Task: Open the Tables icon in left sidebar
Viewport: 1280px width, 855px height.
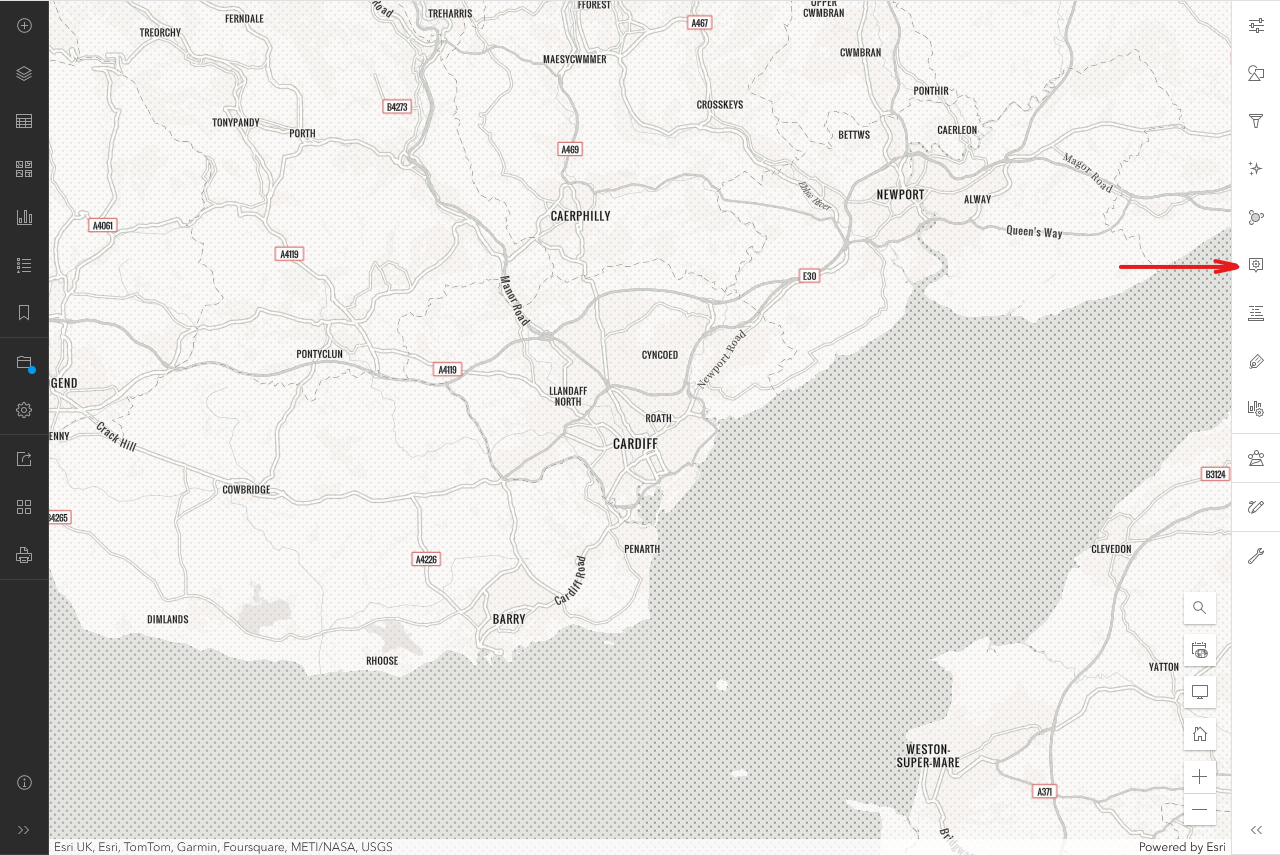Action: tap(24, 121)
